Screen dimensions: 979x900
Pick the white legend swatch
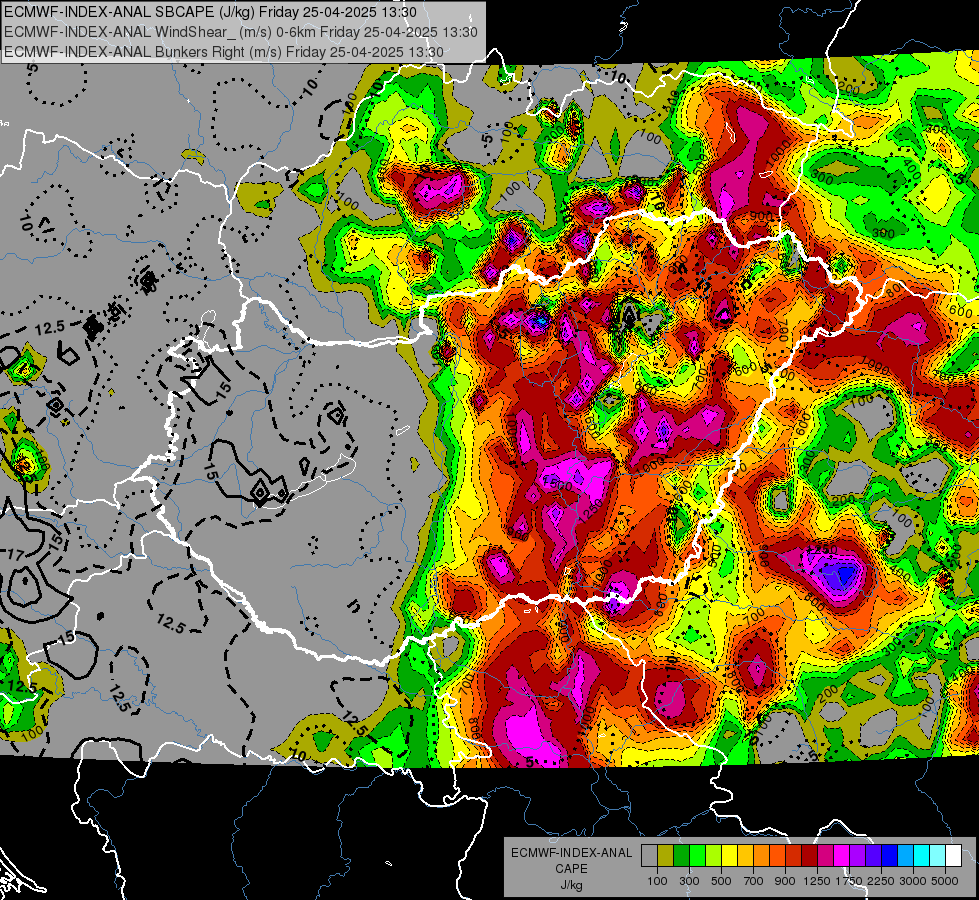(x=953, y=856)
